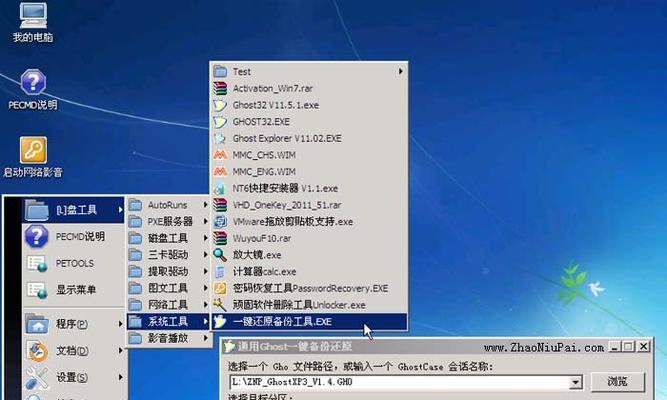The height and width of the screenshot is (400, 667).
Task: Click the 计算器calc.exe calculator icon
Action: pos(220,271)
